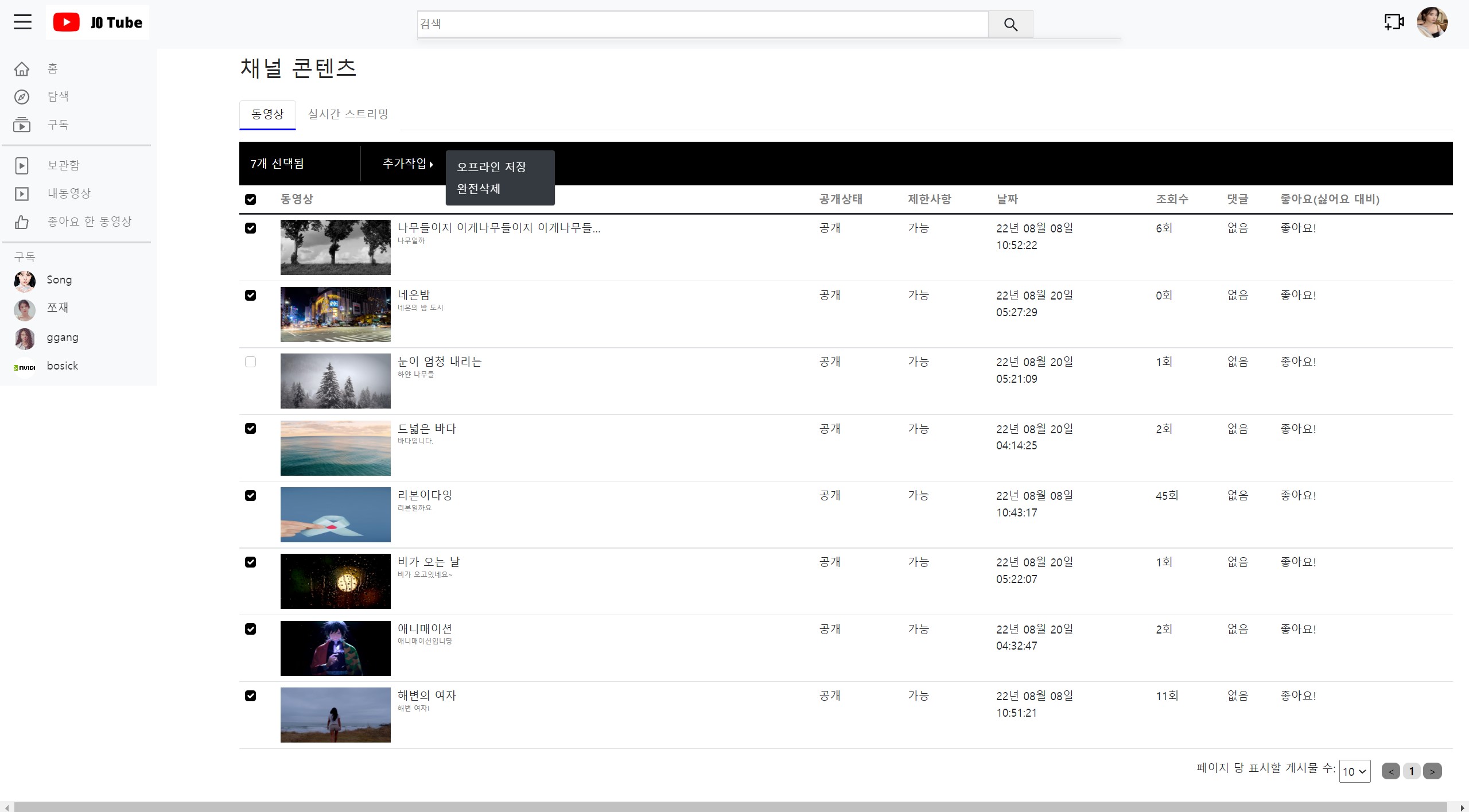Open 좋아요 한 동영상 thumbs-up item
This screenshot has height=812, width=1469.
pyautogui.click(x=22, y=222)
